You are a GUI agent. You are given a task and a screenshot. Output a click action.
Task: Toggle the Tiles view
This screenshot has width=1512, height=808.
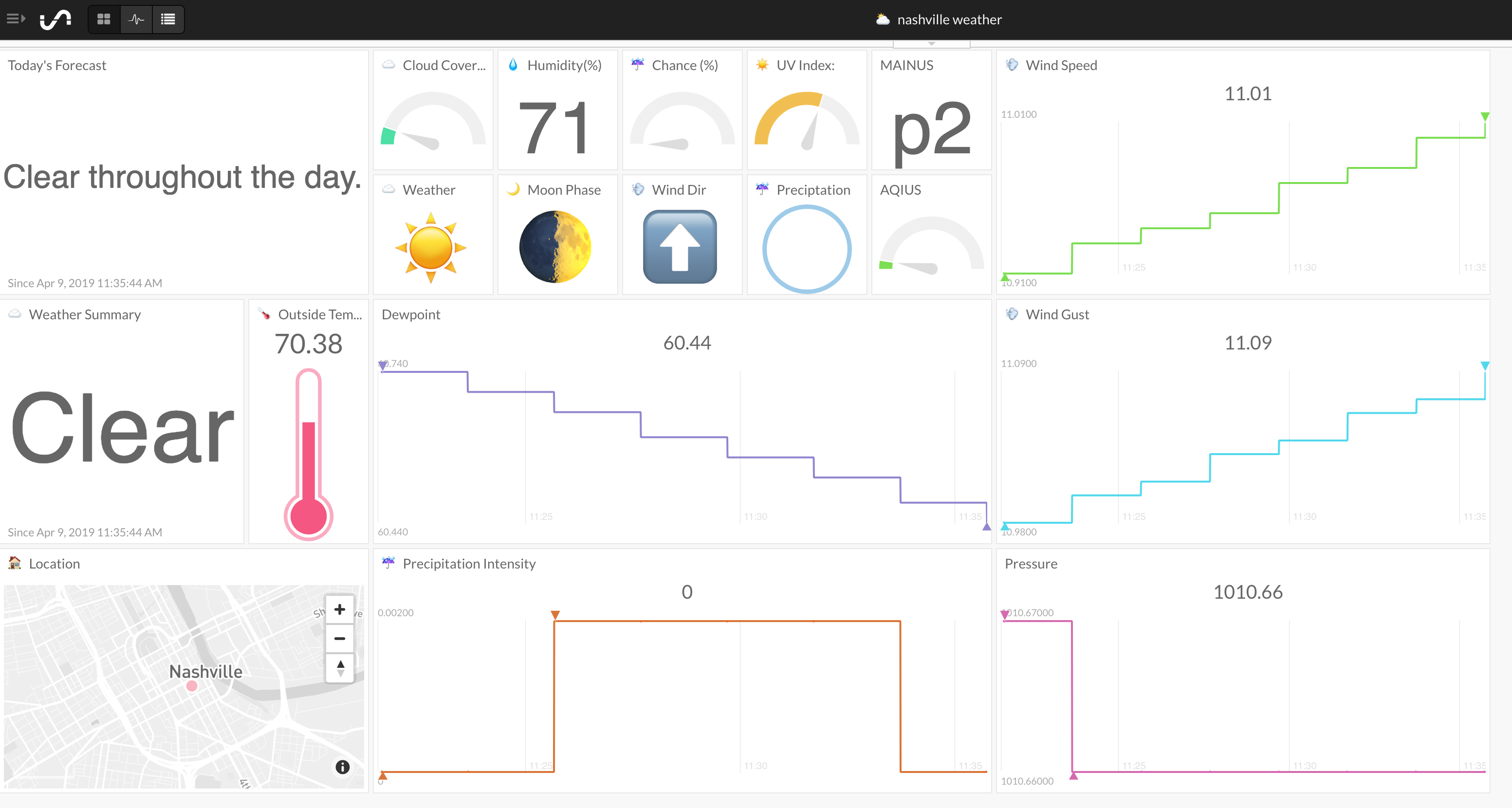[104, 19]
